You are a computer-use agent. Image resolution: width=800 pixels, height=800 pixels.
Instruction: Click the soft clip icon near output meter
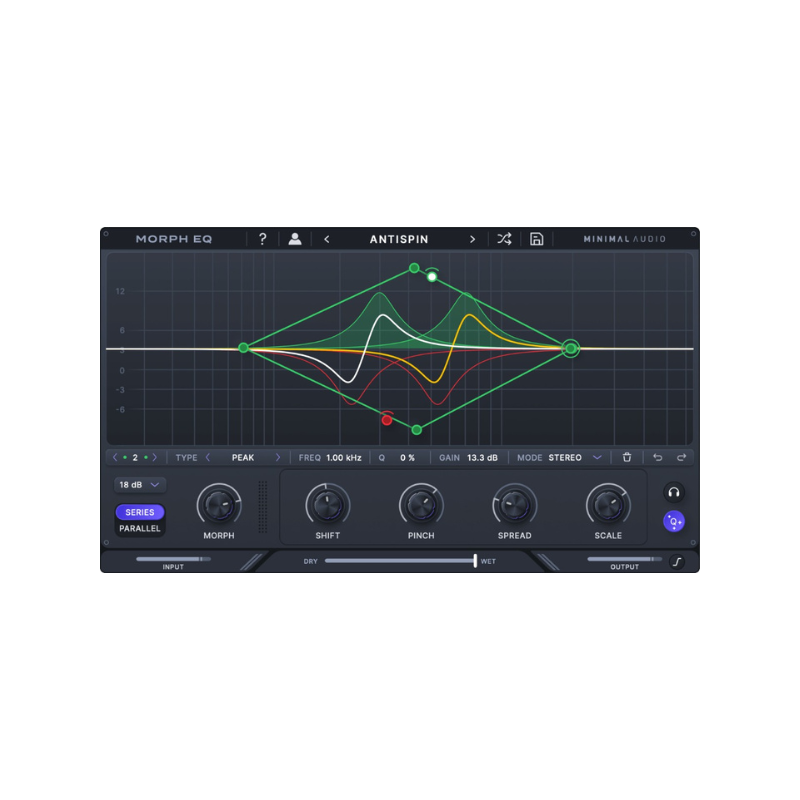pyautogui.click(x=677, y=560)
